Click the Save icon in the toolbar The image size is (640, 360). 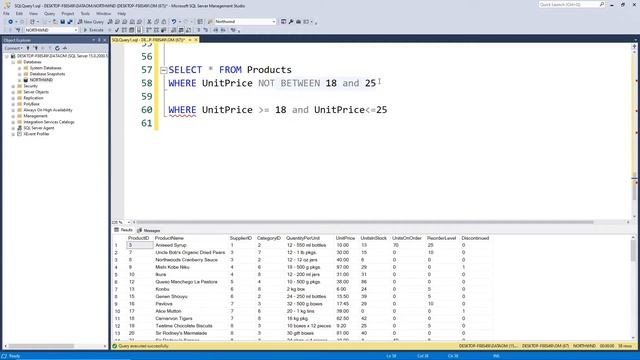tap(62, 22)
